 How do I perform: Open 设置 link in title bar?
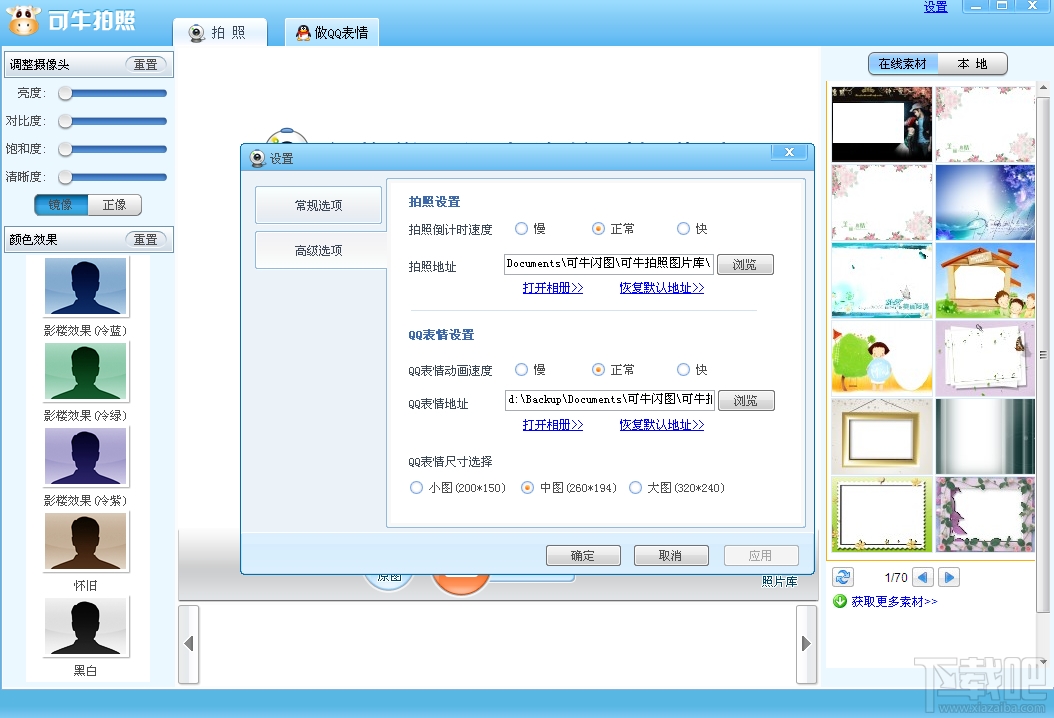pos(935,7)
